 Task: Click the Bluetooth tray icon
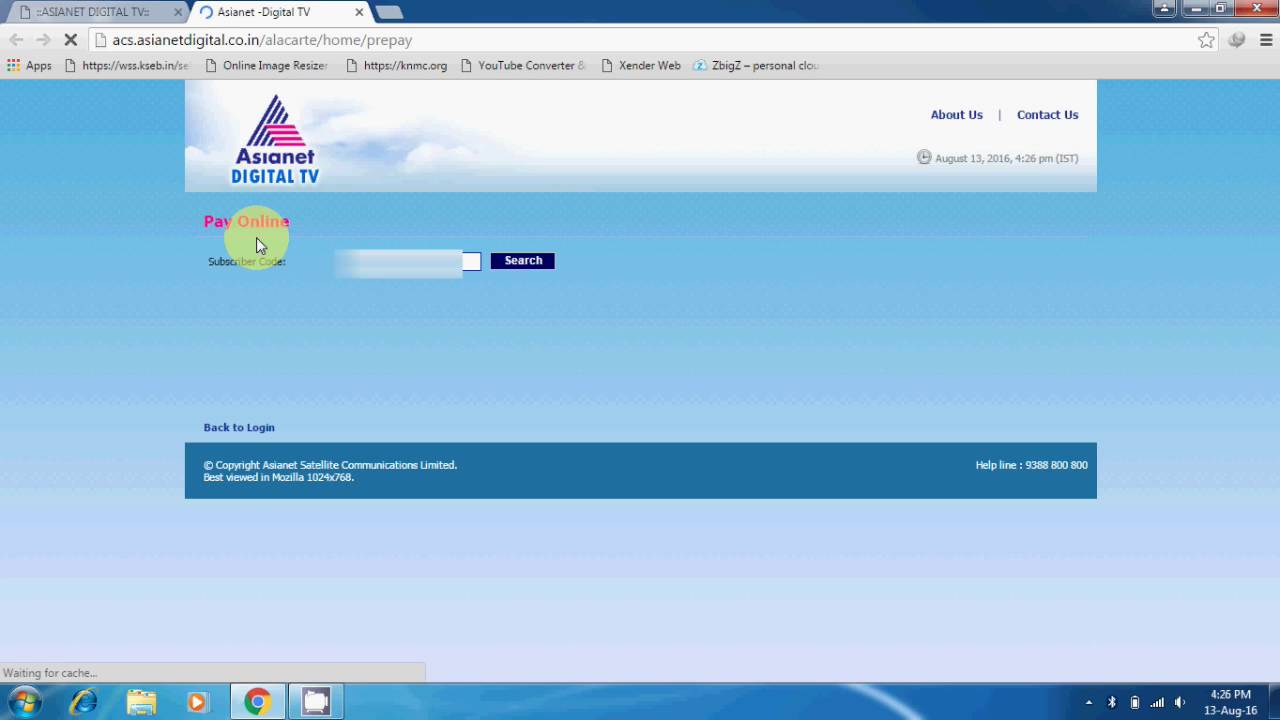(x=1112, y=703)
